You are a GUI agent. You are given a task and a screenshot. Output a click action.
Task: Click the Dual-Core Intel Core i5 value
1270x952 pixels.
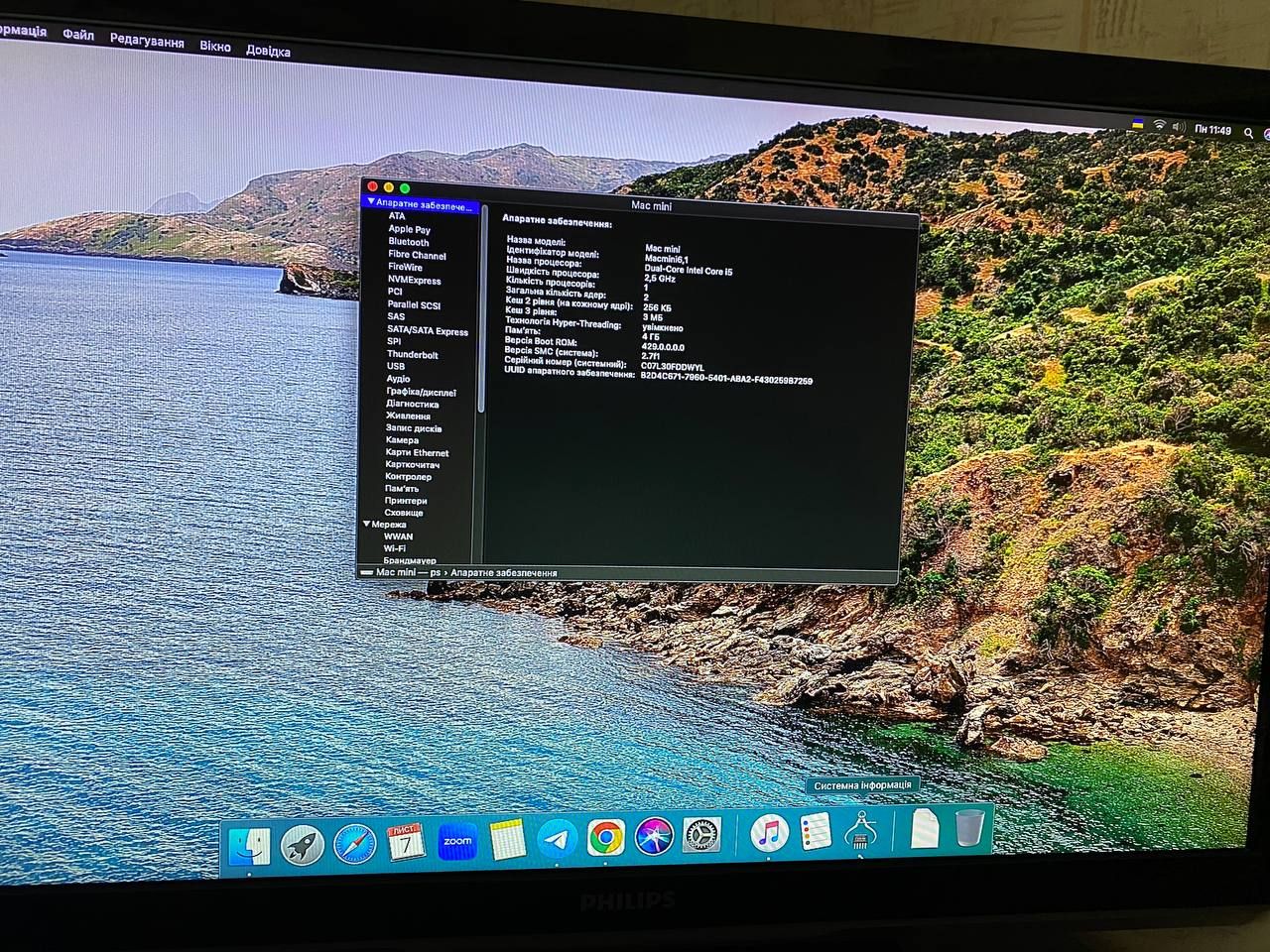coord(688,271)
